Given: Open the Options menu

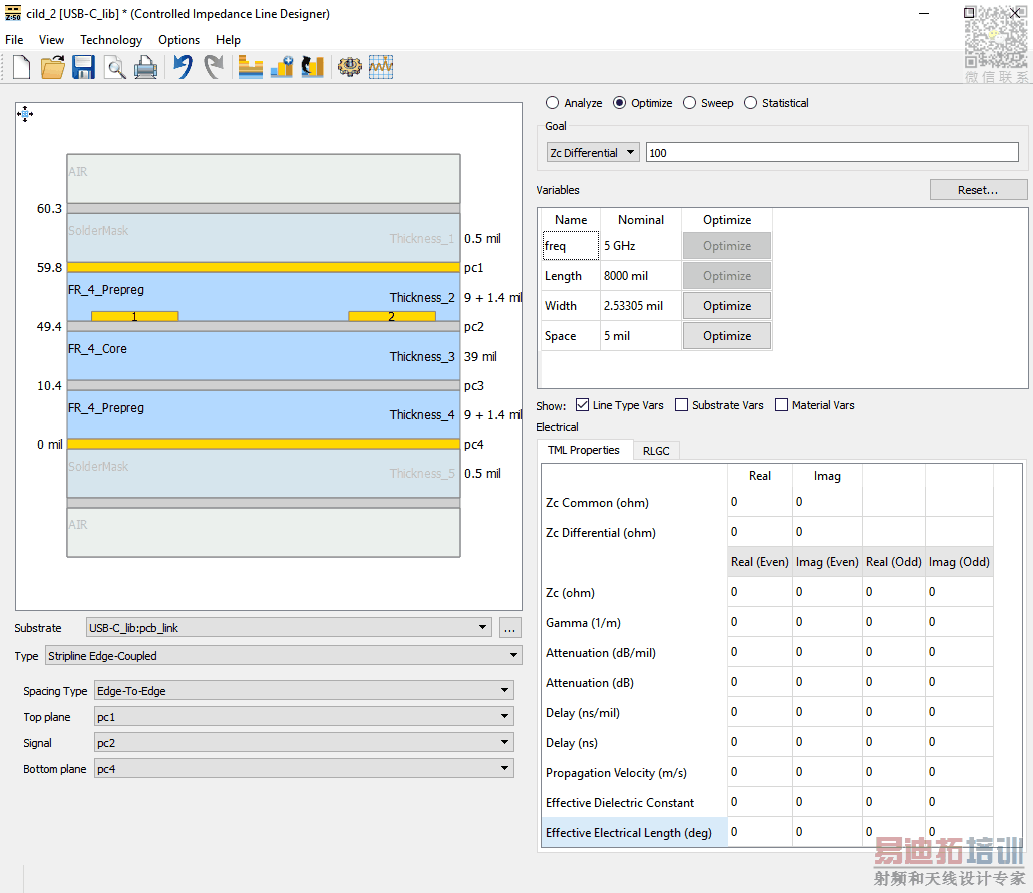Looking at the screenshot, I should point(179,40).
